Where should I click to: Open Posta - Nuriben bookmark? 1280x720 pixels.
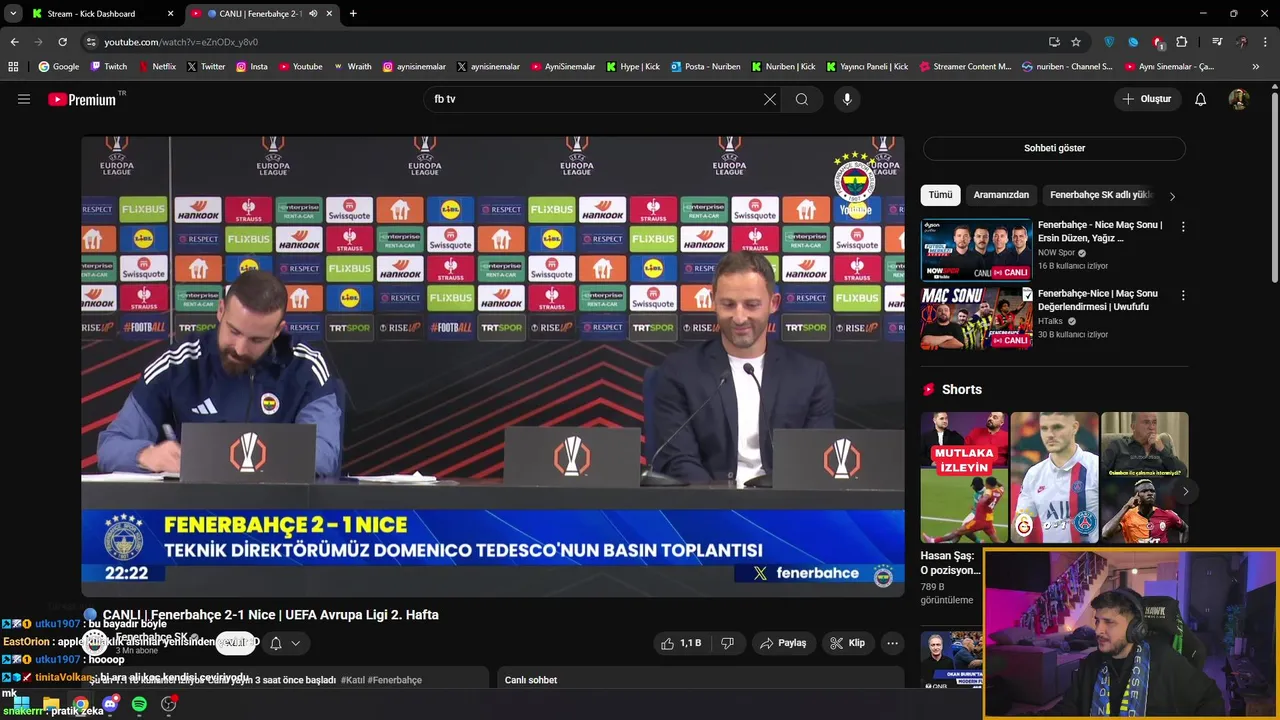tap(705, 67)
